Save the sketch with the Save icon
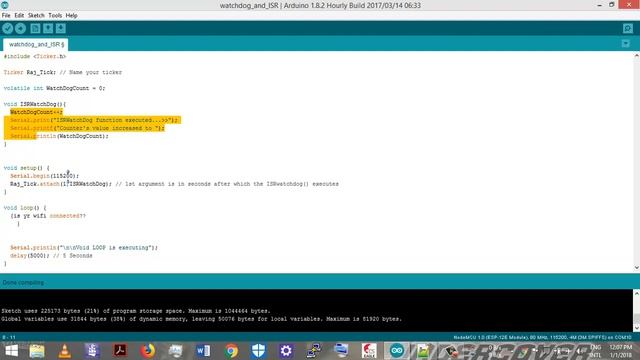The image size is (640, 360). [x=60, y=28]
